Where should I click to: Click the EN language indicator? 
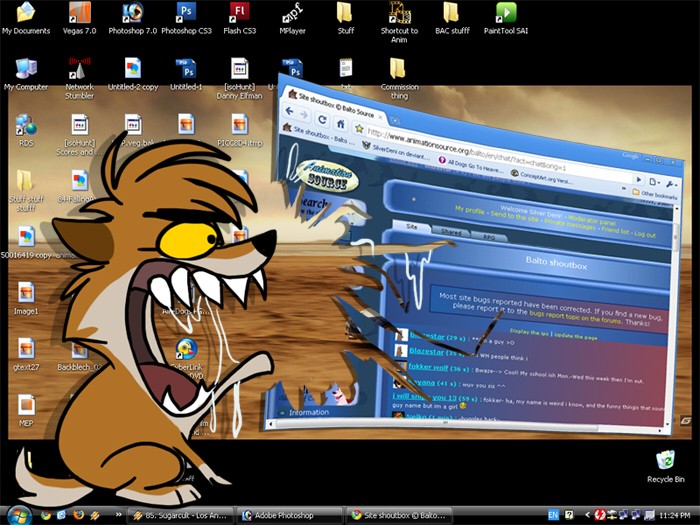click(x=553, y=515)
